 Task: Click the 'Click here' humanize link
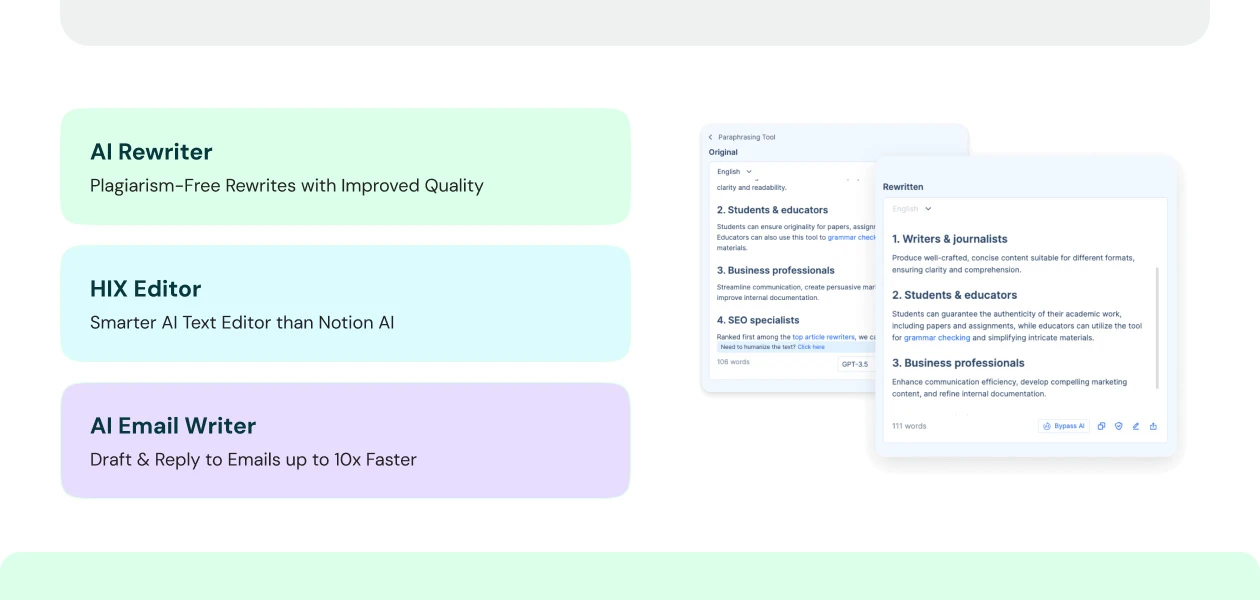(x=811, y=347)
